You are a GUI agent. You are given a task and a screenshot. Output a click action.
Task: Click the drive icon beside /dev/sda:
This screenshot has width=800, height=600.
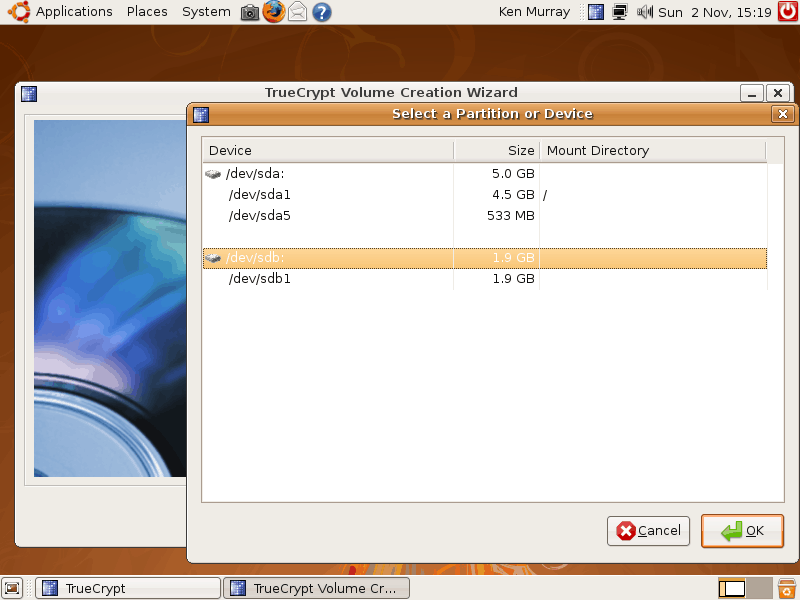213,174
